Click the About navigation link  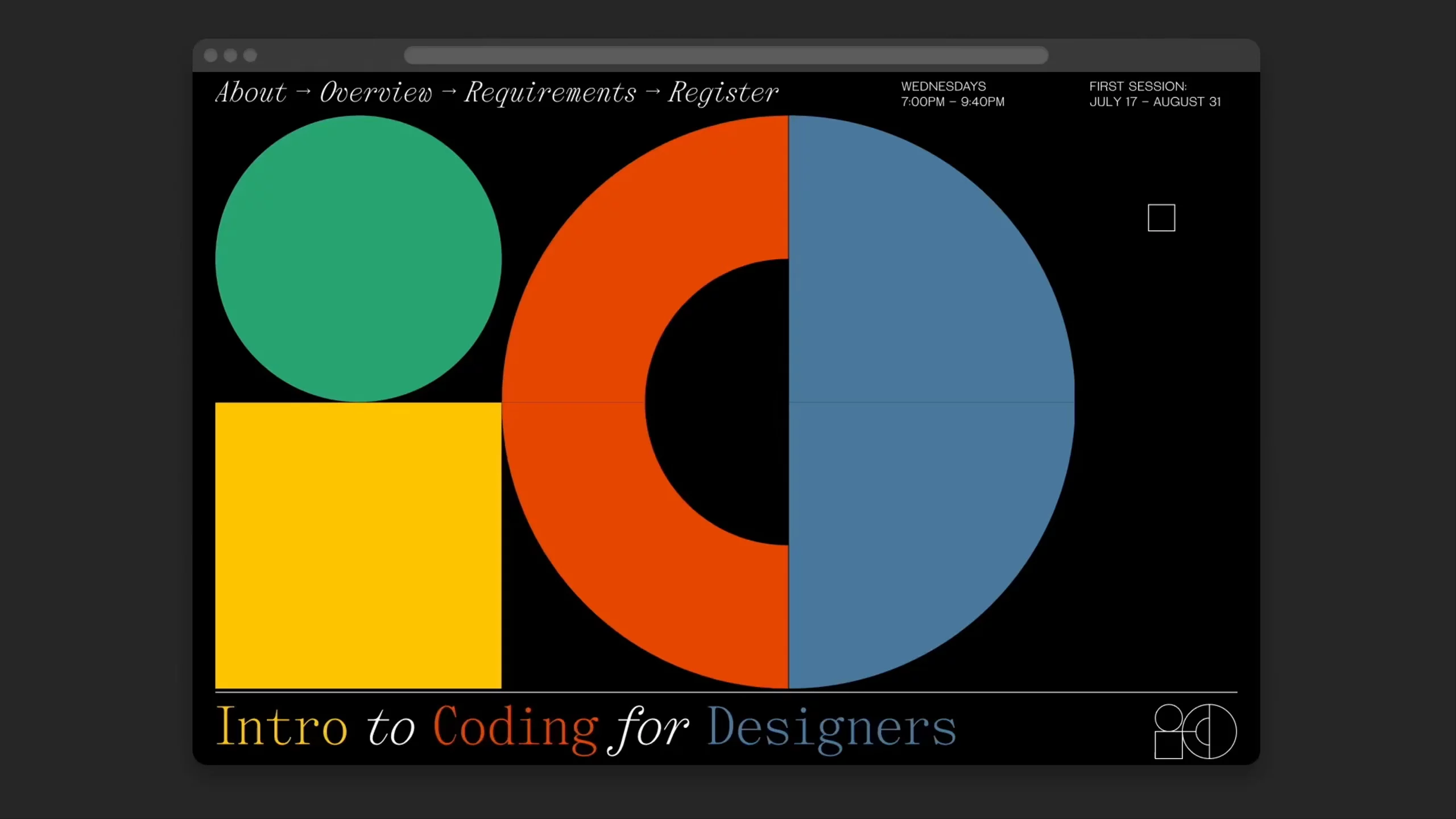tap(251, 93)
